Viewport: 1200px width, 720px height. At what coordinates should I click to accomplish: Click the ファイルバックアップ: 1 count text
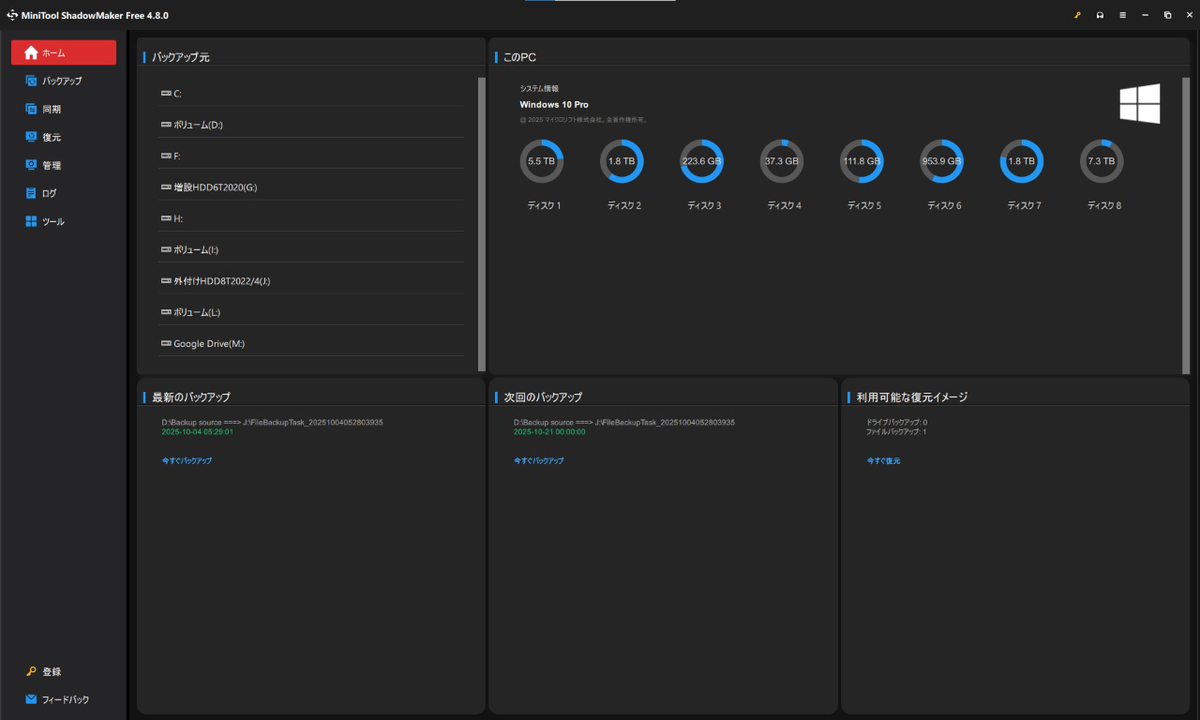pos(897,432)
